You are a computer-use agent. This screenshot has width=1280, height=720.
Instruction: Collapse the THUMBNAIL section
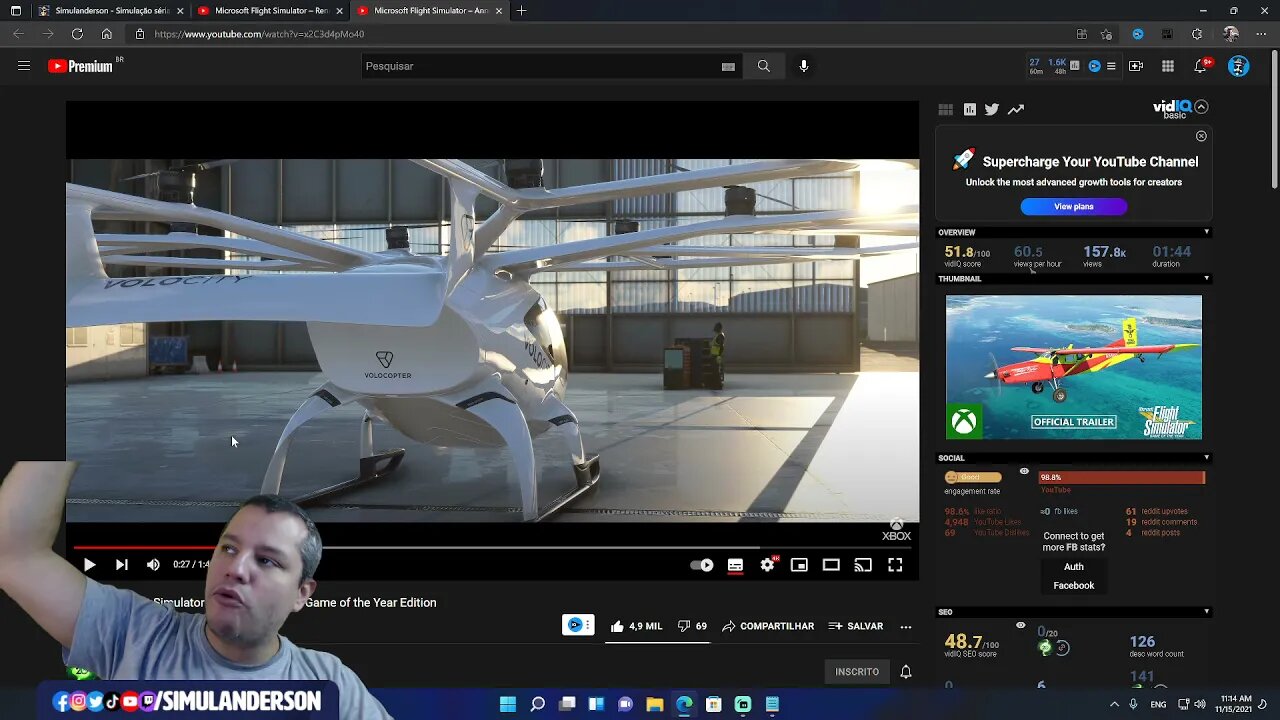click(x=1206, y=279)
